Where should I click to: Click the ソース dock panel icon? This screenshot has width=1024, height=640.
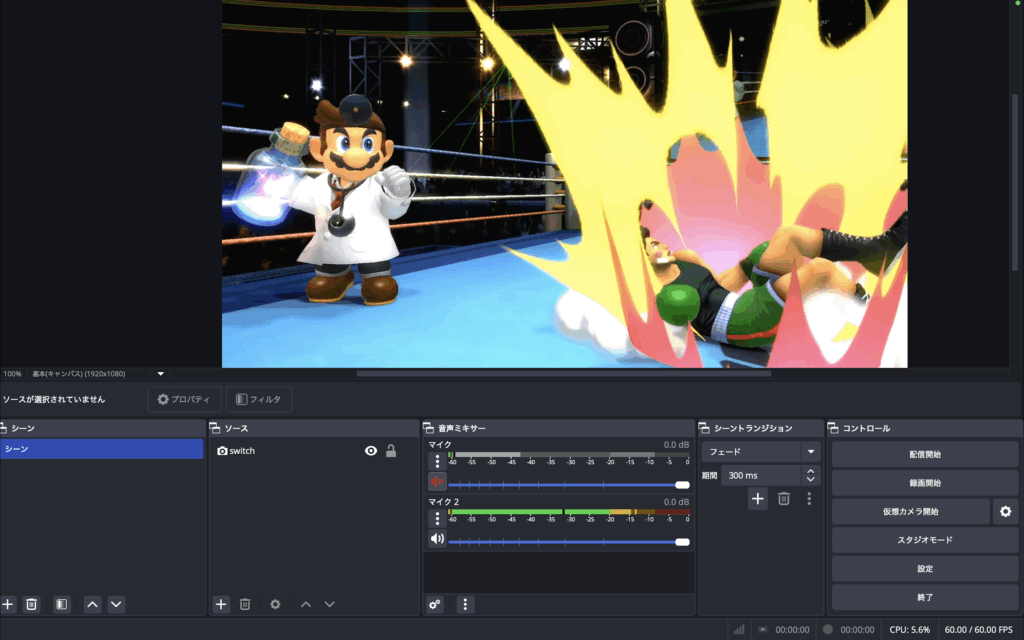215,428
